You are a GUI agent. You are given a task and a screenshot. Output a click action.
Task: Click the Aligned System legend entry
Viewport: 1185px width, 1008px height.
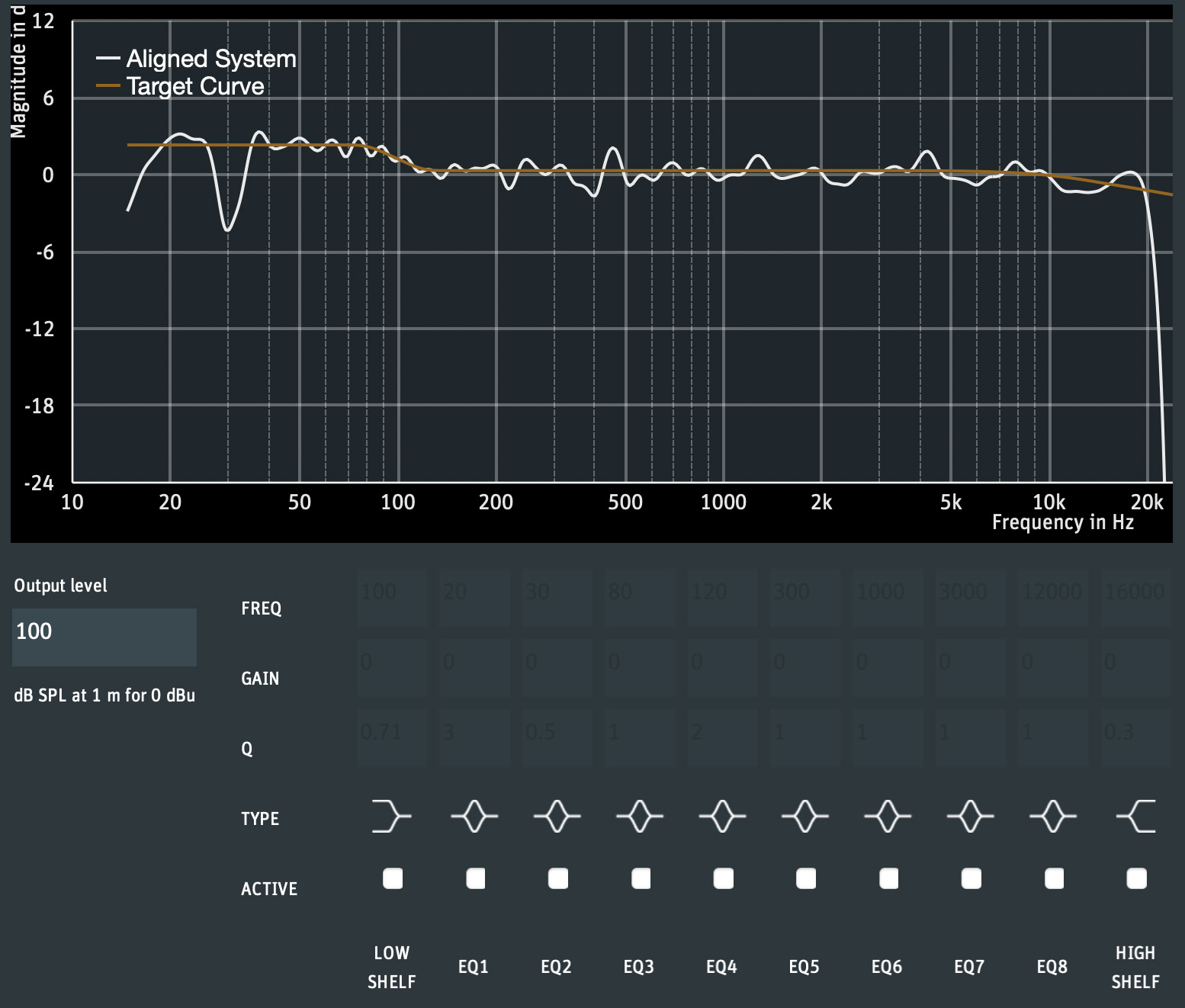(x=197, y=59)
